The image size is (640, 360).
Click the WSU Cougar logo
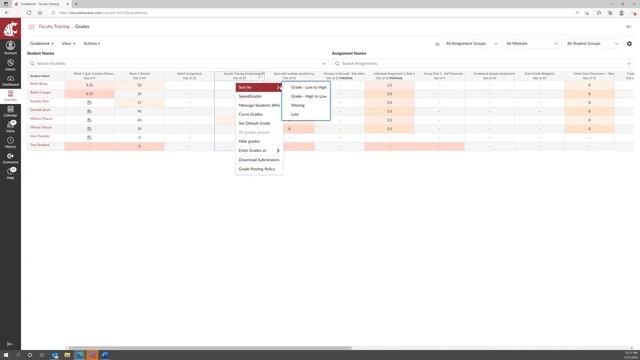[10, 29]
